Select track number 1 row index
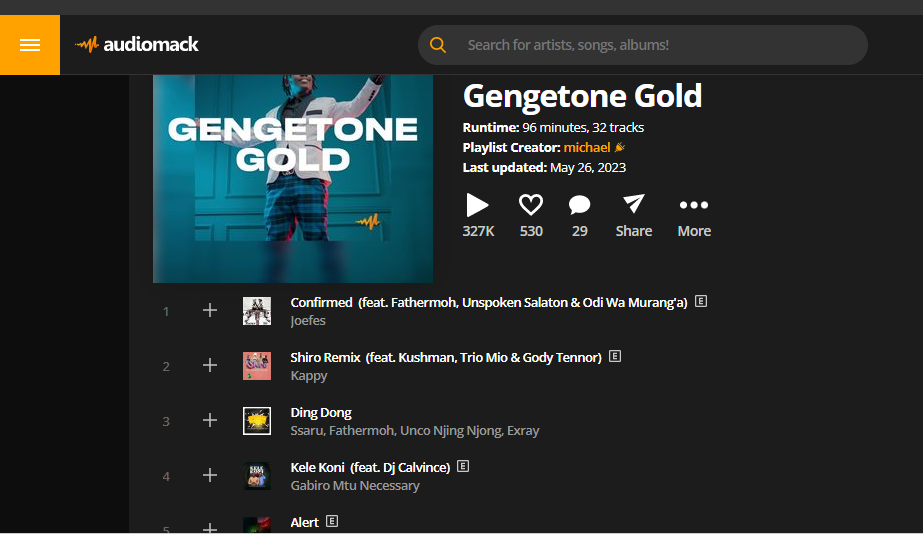 click(166, 311)
